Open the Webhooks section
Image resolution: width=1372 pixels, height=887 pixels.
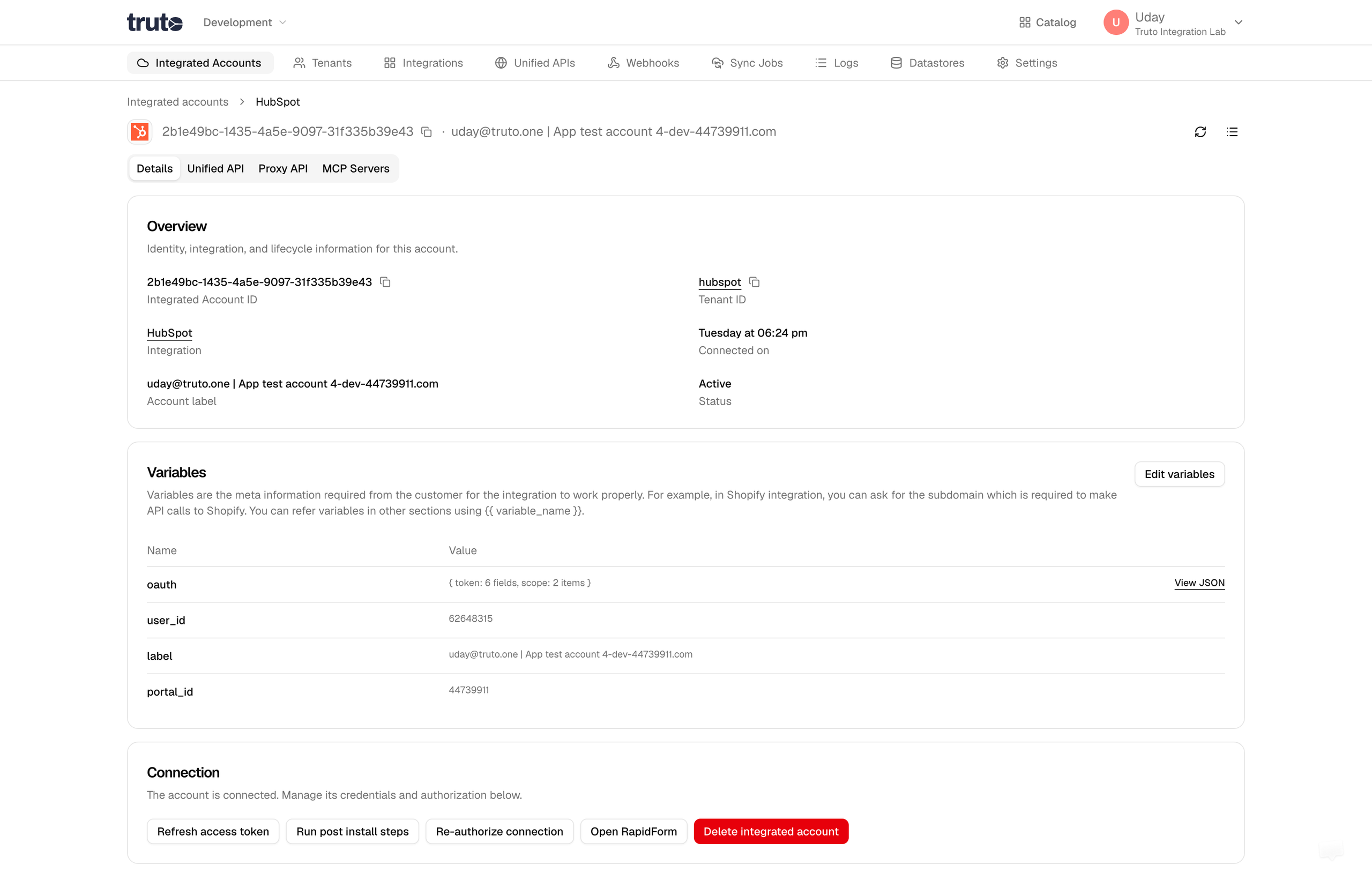(x=643, y=63)
